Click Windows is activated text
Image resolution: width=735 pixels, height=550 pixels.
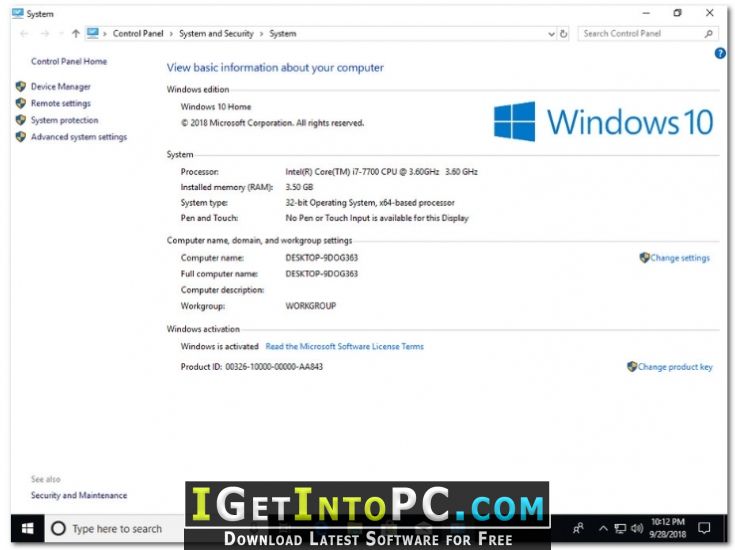pos(219,347)
